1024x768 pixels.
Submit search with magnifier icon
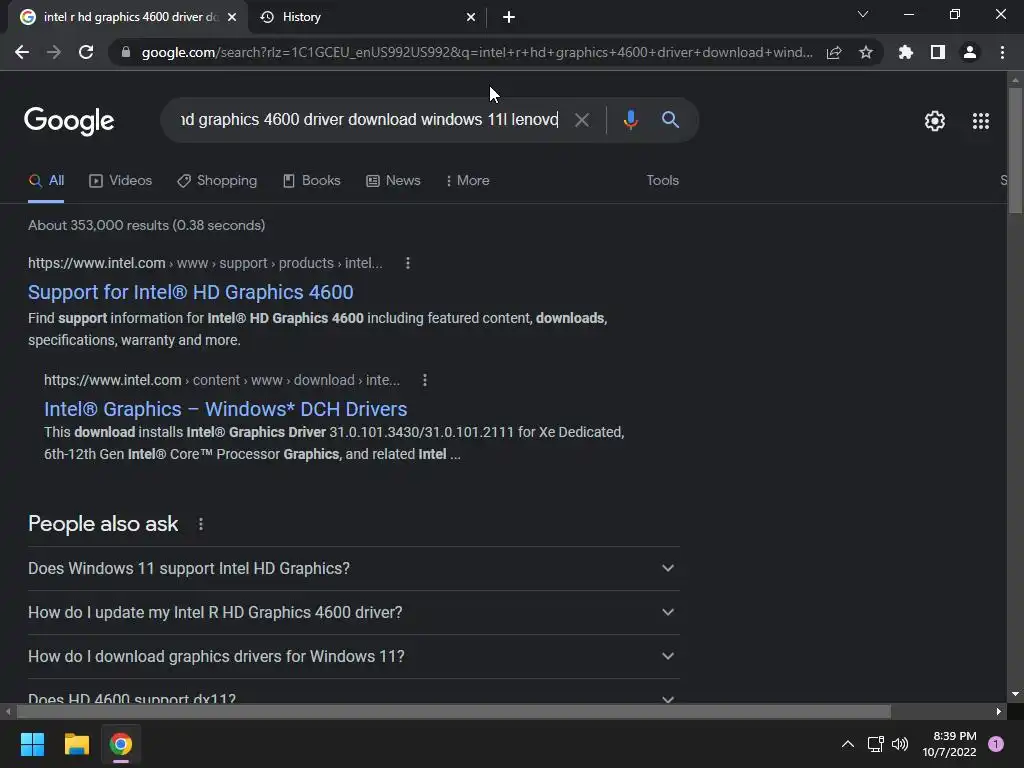[x=671, y=120]
